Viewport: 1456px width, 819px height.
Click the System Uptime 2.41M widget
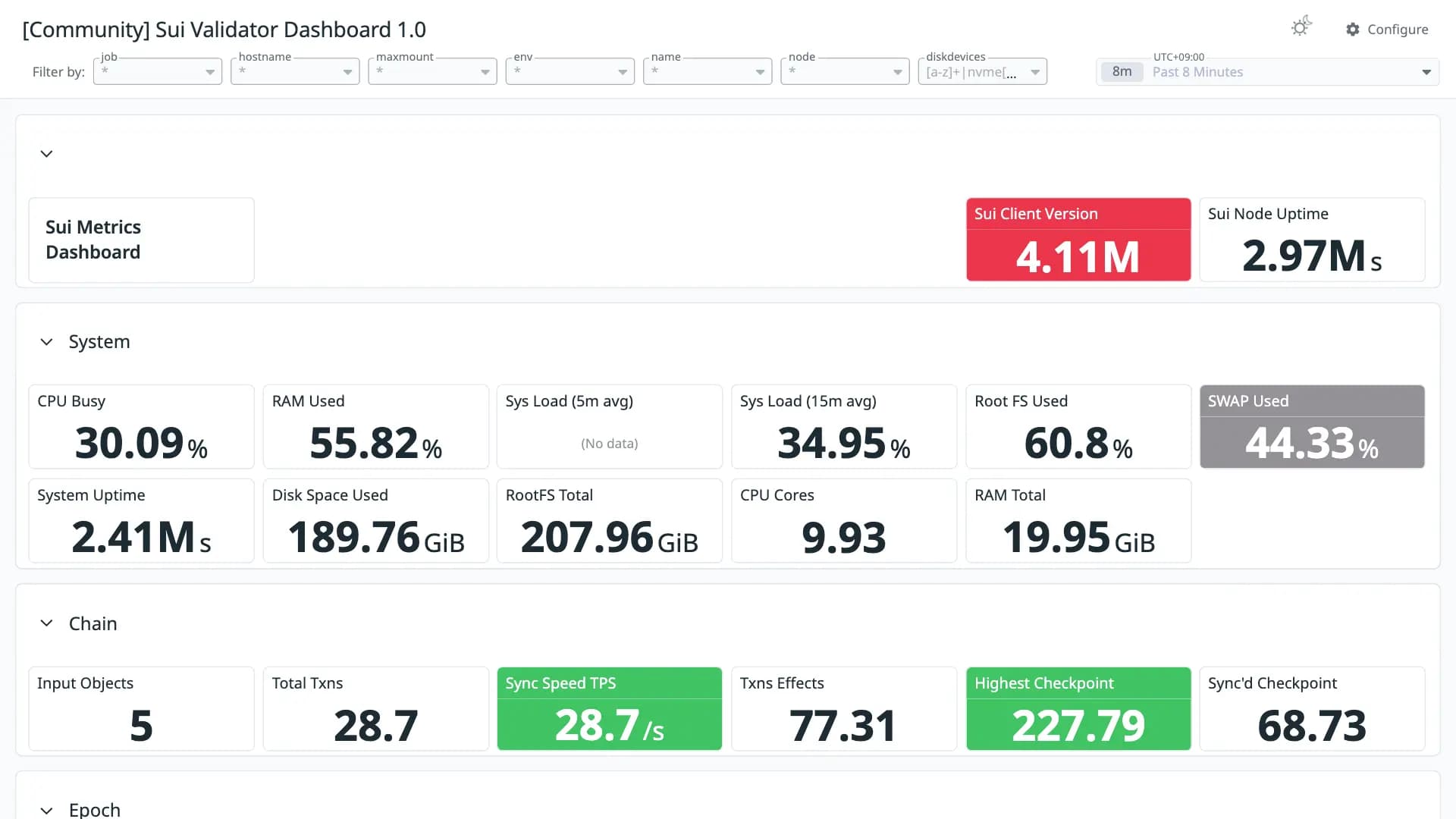(142, 521)
